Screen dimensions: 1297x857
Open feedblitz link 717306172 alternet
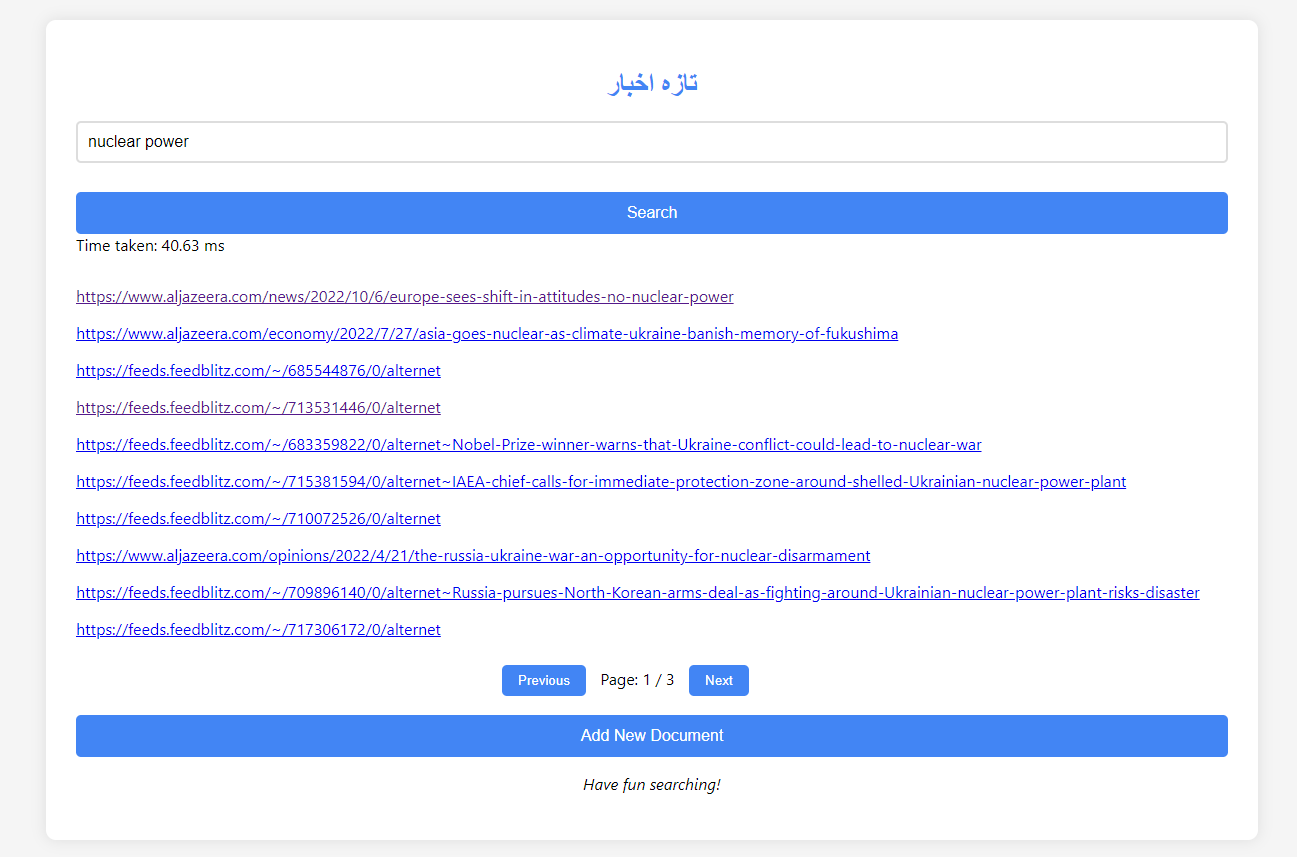(x=258, y=630)
